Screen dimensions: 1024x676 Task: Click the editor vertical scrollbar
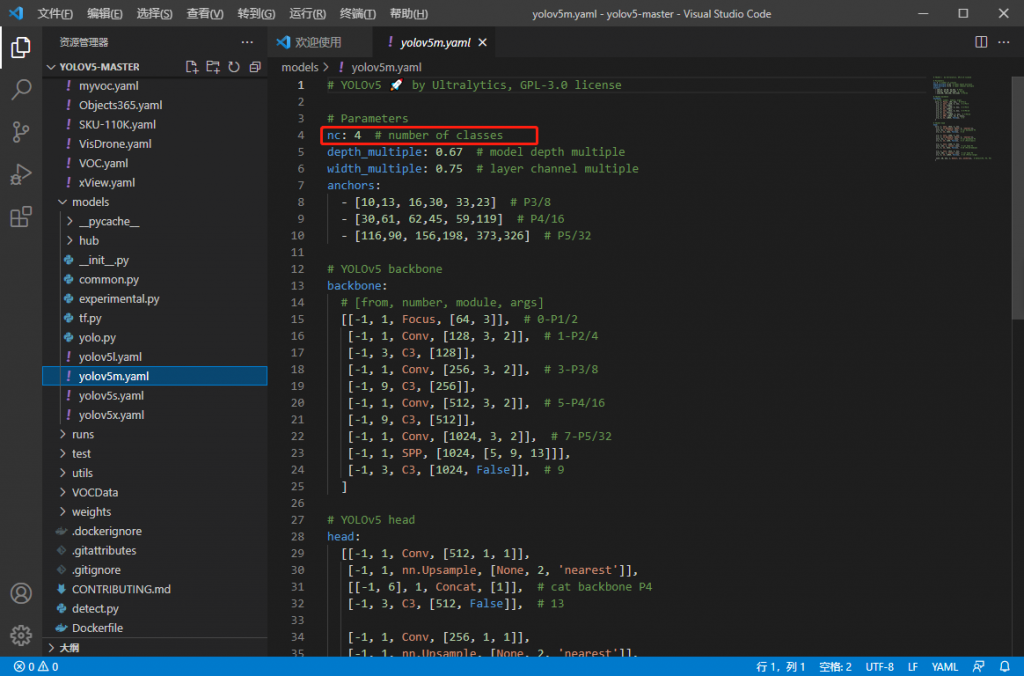(x=1017, y=198)
